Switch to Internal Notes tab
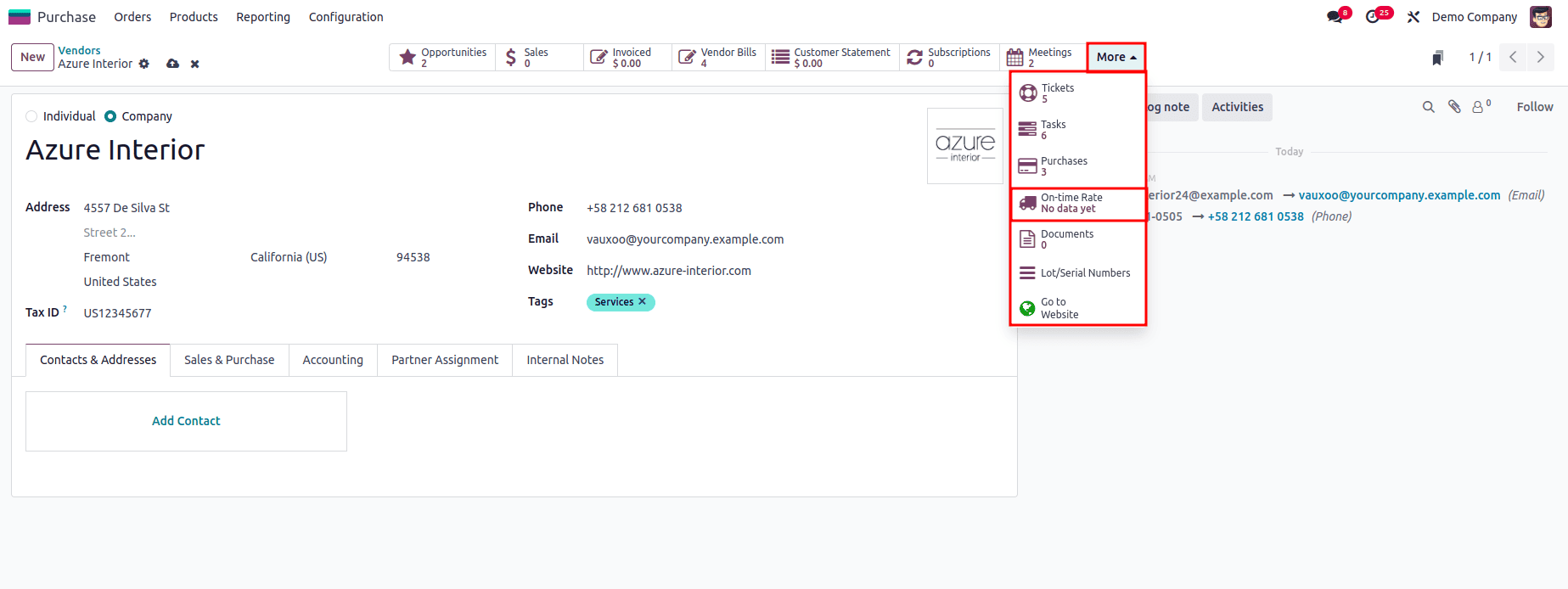Screen dimensions: 1568x589 (565, 360)
